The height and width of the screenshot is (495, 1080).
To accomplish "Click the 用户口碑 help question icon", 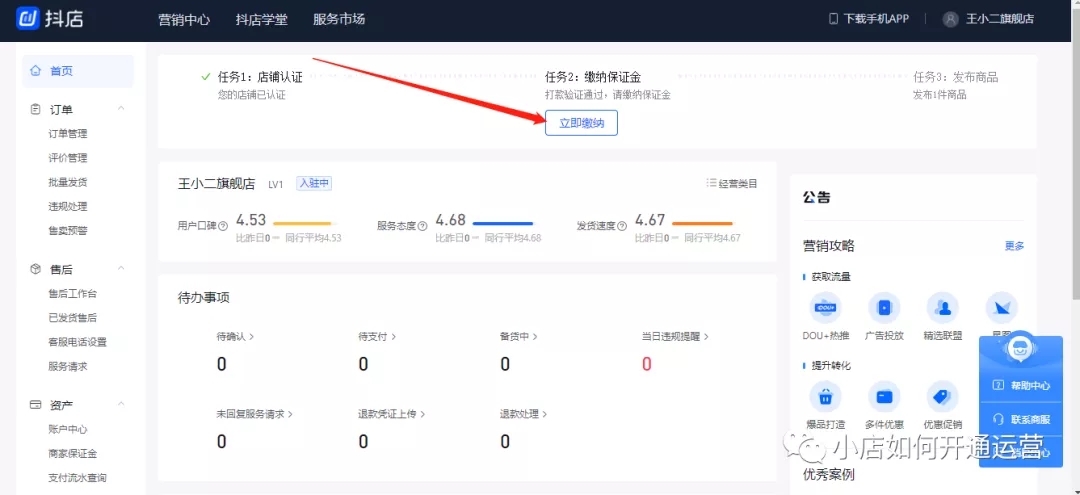I will tap(222, 225).
